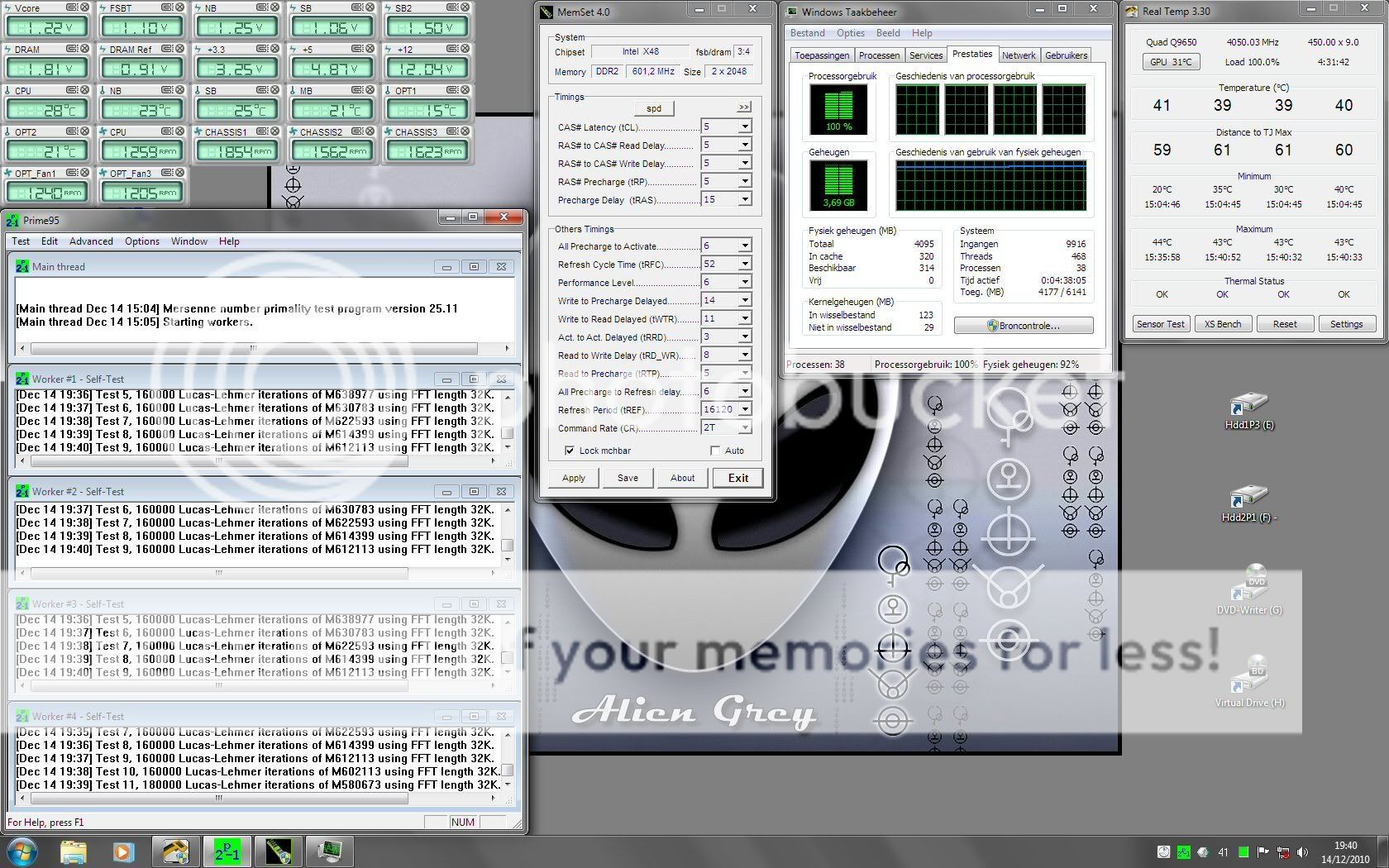Switch to the Processen tab in Taakbeheer
This screenshot has height=868, width=1389.
tap(879, 55)
